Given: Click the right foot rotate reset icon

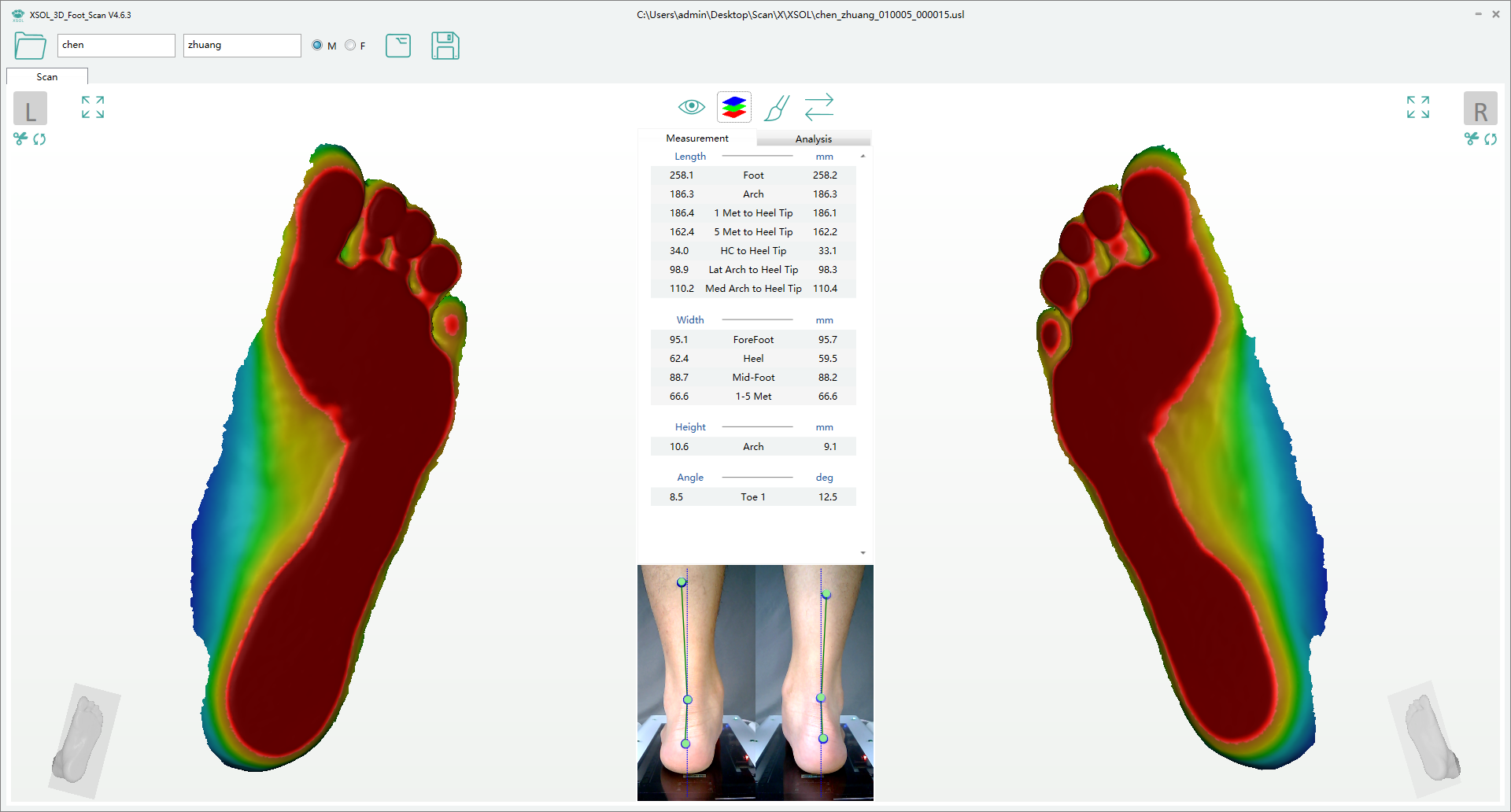Looking at the screenshot, I should click(x=1491, y=139).
